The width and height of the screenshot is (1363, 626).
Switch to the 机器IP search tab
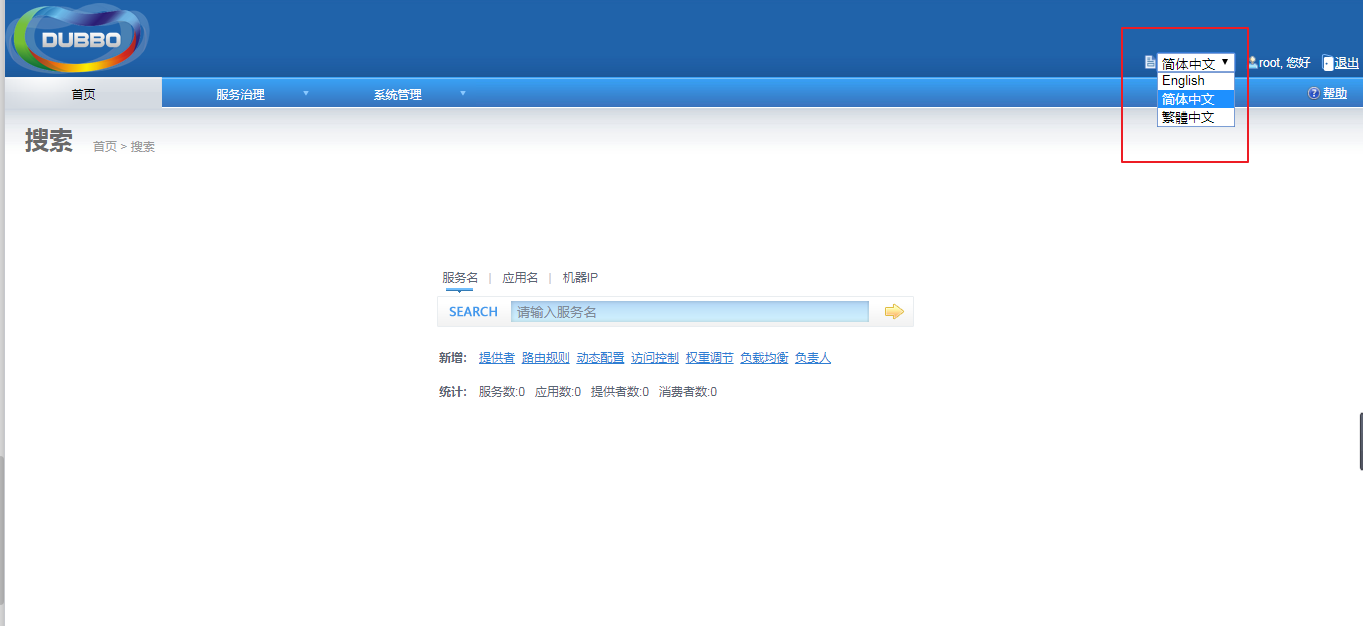[577, 277]
